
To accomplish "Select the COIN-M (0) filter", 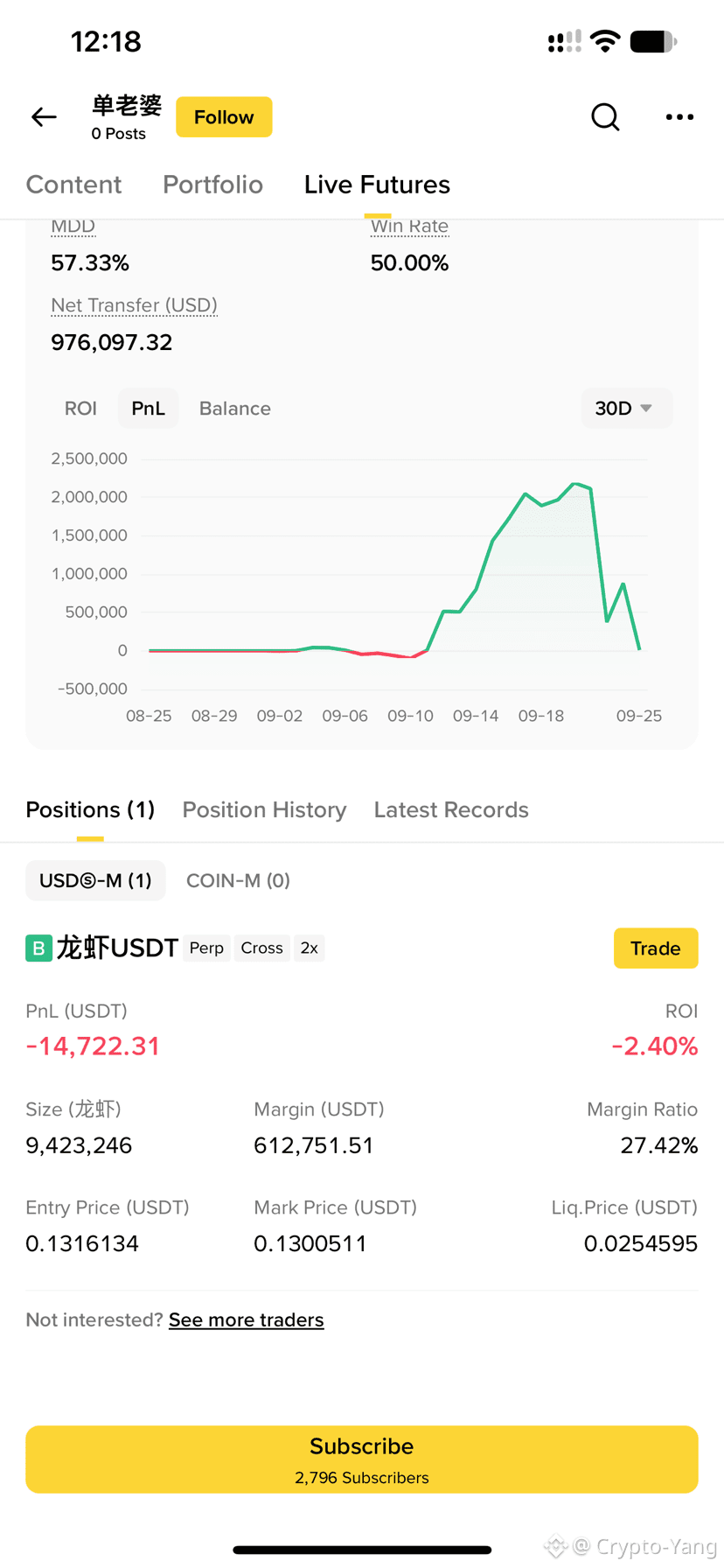I will (238, 880).
